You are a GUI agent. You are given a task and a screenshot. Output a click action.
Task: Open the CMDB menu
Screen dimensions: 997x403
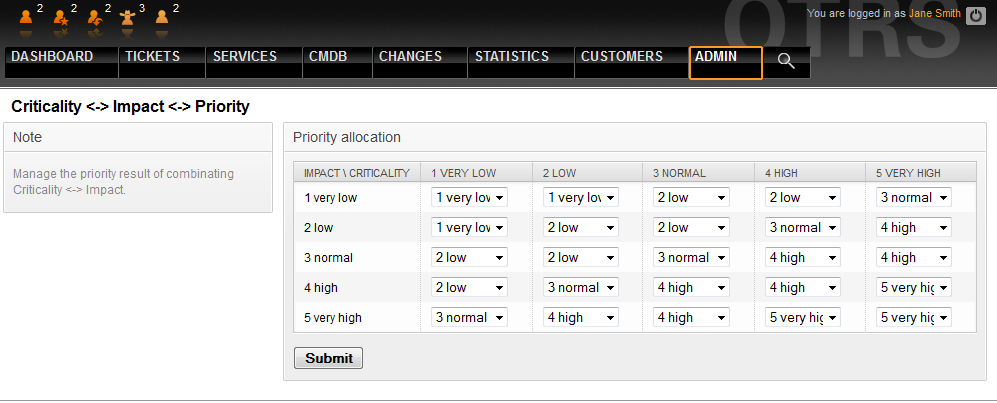(334, 57)
